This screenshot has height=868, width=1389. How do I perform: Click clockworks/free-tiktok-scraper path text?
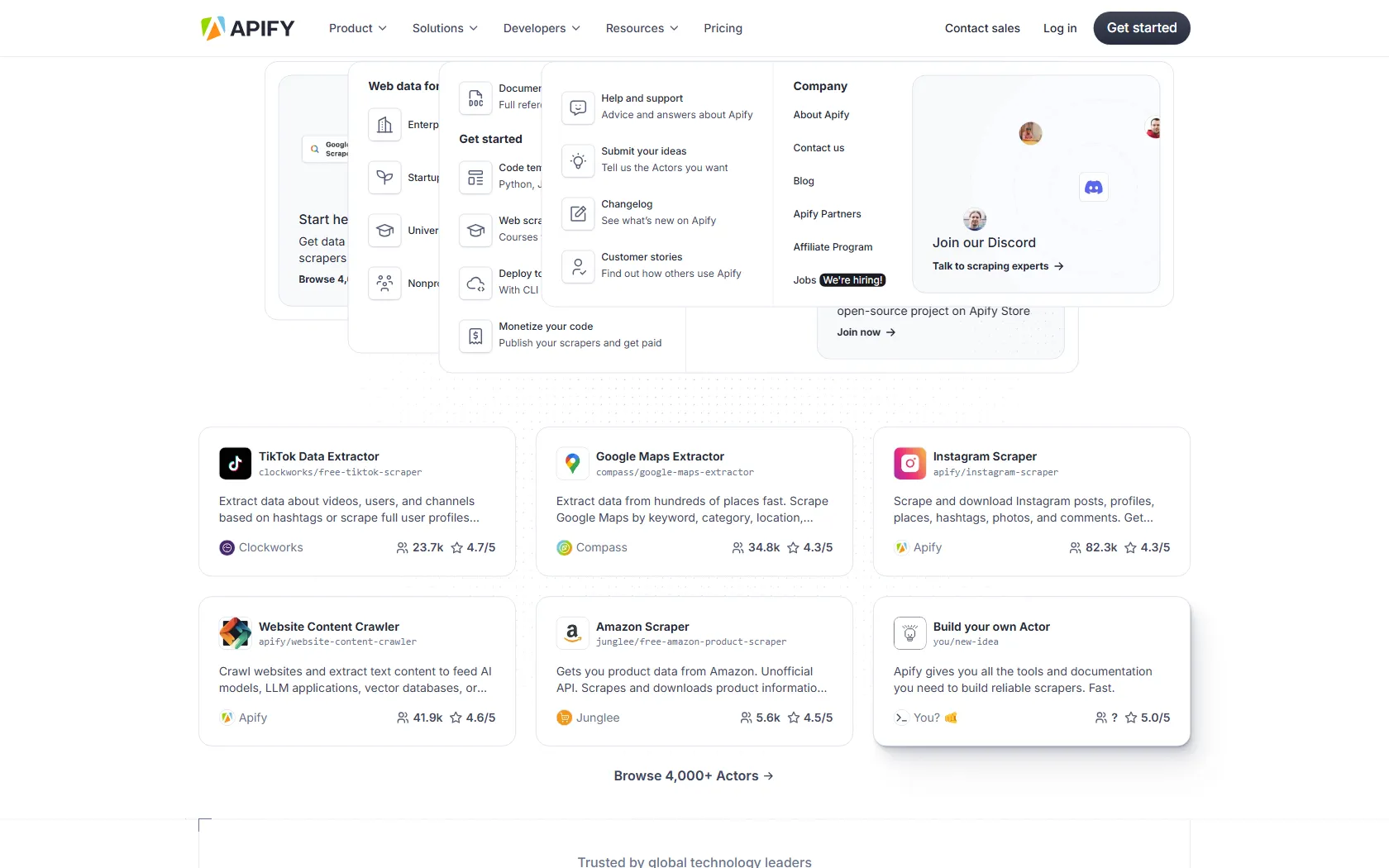coord(340,473)
